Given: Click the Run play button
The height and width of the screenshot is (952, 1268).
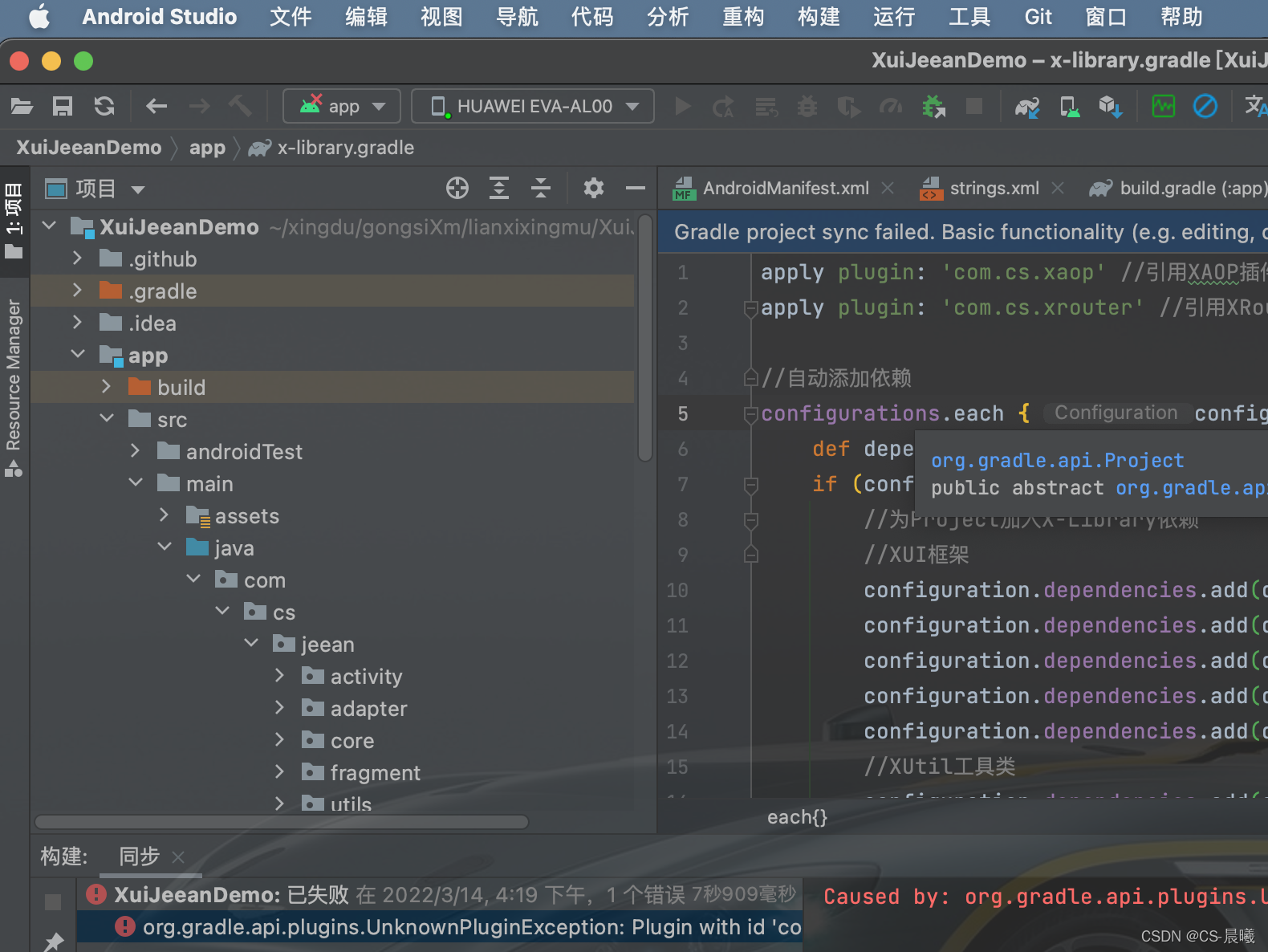Looking at the screenshot, I should click(683, 106).
